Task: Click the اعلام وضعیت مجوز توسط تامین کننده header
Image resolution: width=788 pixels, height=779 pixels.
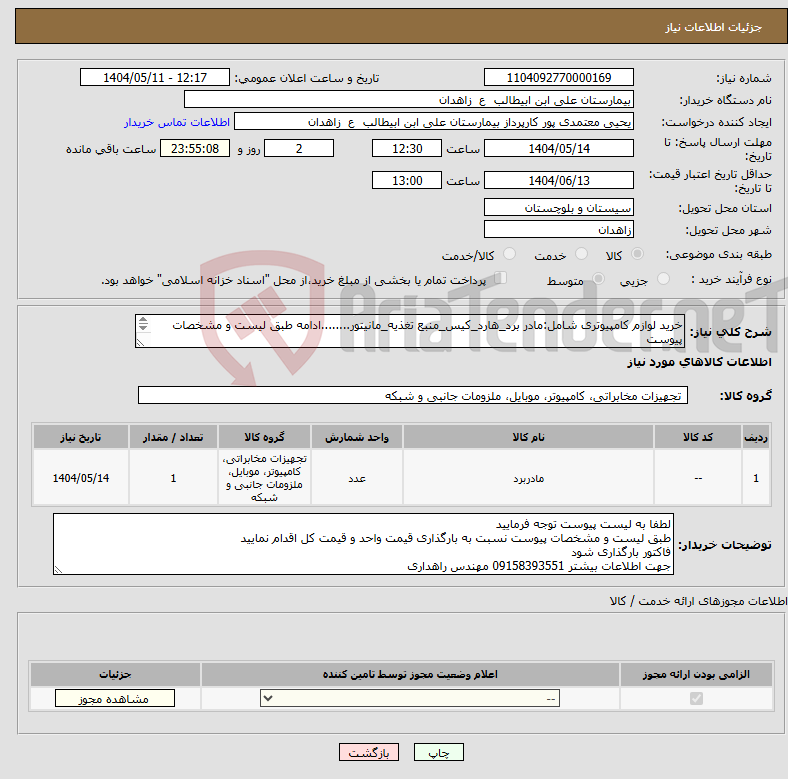Action: 410,674
